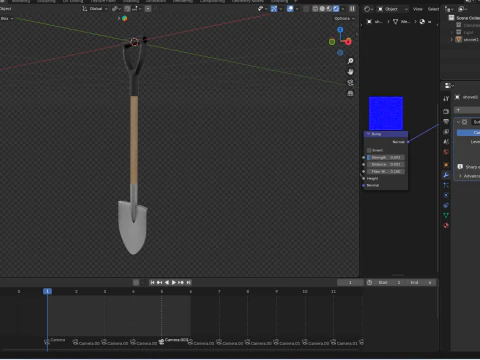Collapse the Subdivision modifier panel
Image resolution: width=480 pixels, height=360 pixels.
(459, 122)
